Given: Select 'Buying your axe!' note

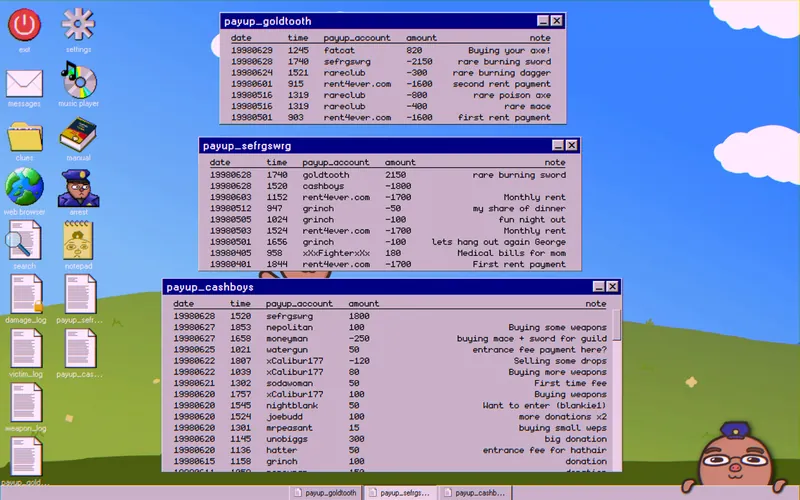Looking at the screenshot, I should (509, 51).
